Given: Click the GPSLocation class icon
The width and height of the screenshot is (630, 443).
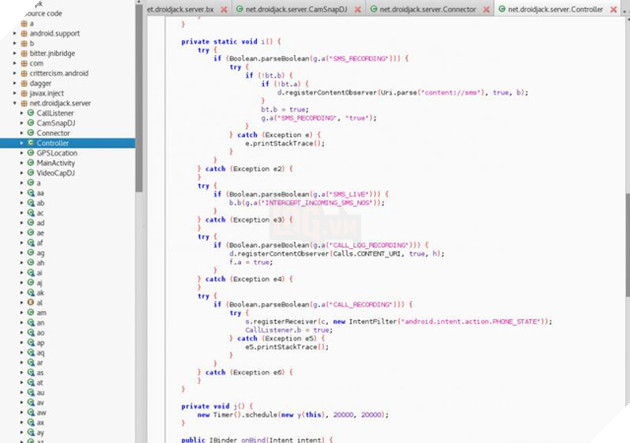Looking at the screenshot, I should click(30, 153).
